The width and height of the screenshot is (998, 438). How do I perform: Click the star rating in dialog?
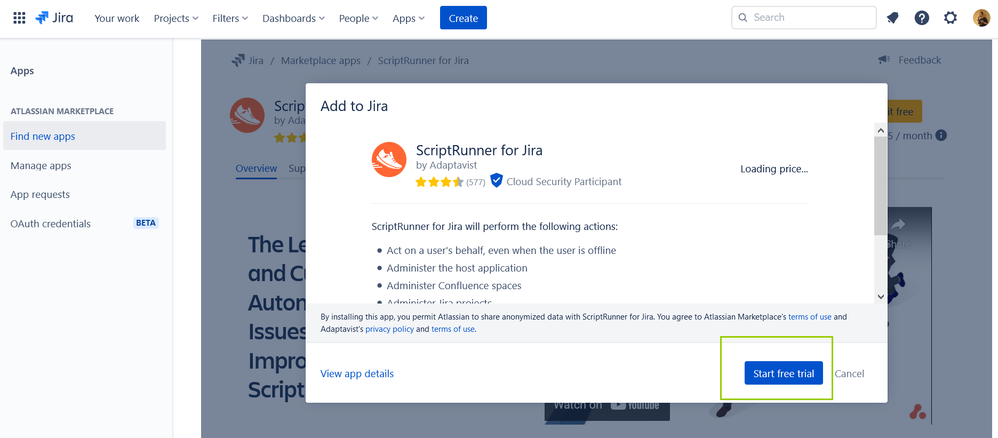439,182
